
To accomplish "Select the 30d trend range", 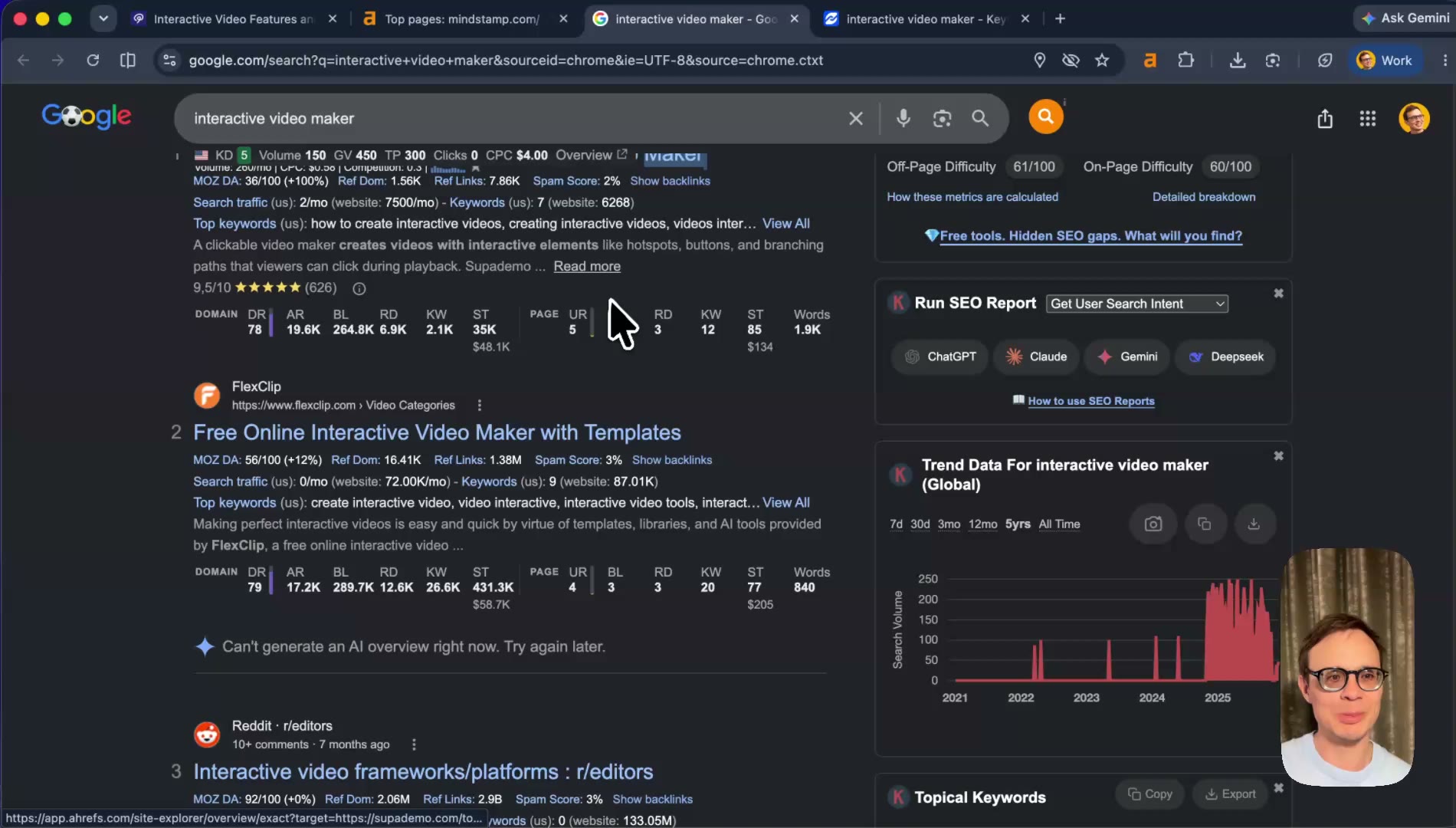I will [x=920, y=524].
